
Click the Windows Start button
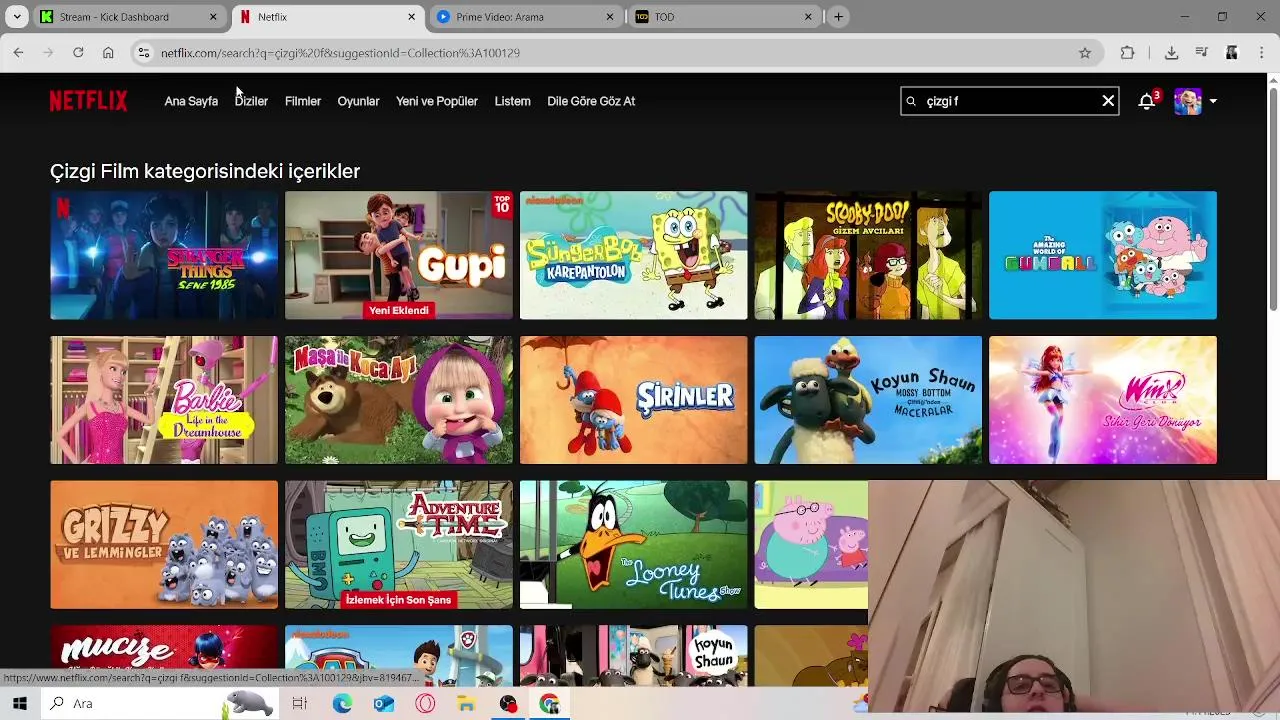pyautogui.click(x=19, y=704)
